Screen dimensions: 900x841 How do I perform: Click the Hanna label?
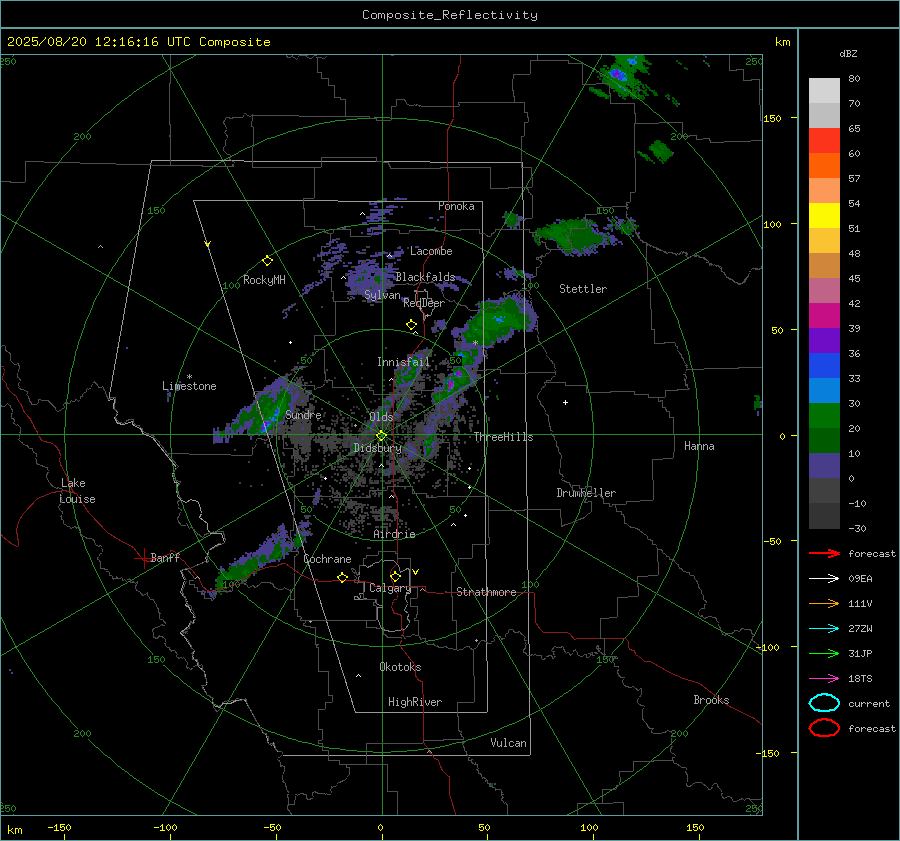(x=699, y=446)
